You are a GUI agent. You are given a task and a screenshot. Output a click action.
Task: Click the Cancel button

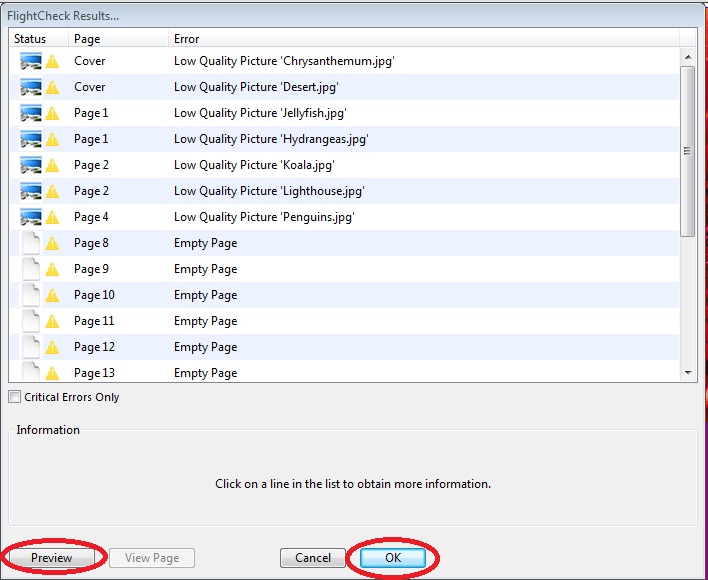pyautogui.click(x=312, y=558)
